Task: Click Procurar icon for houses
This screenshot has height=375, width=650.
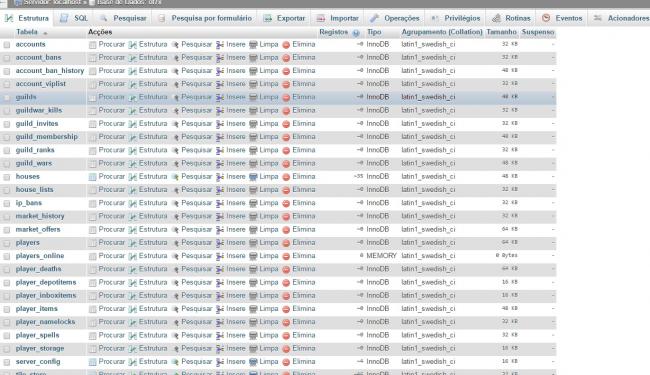Action: (x=92, y=177)
